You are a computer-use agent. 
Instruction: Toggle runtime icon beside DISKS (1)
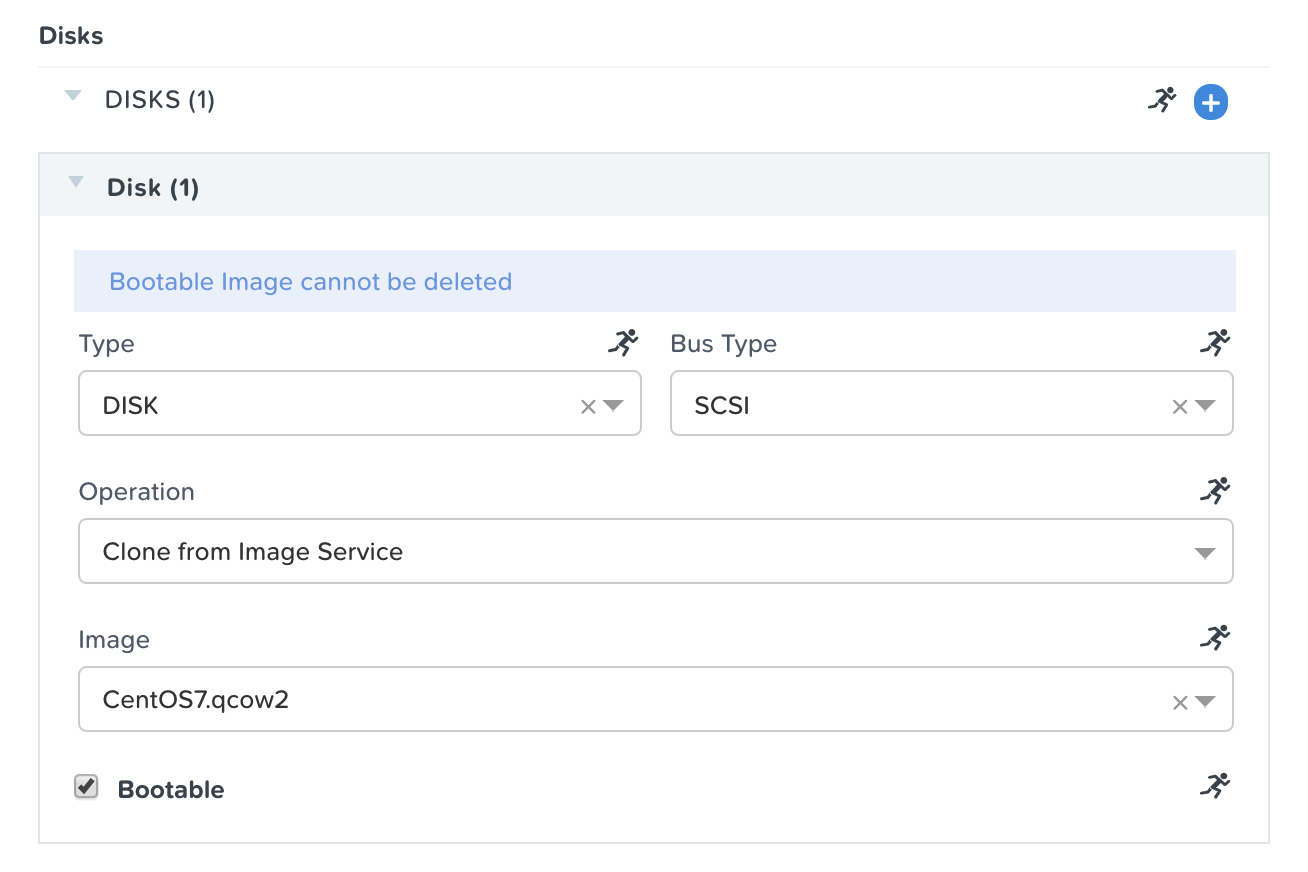point(1162,99)
